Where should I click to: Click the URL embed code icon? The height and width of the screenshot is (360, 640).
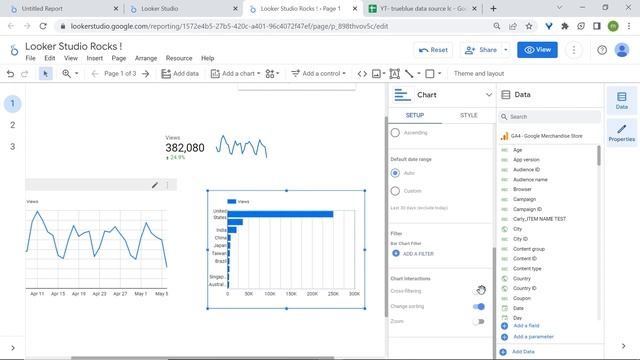[x=362, y=74]
